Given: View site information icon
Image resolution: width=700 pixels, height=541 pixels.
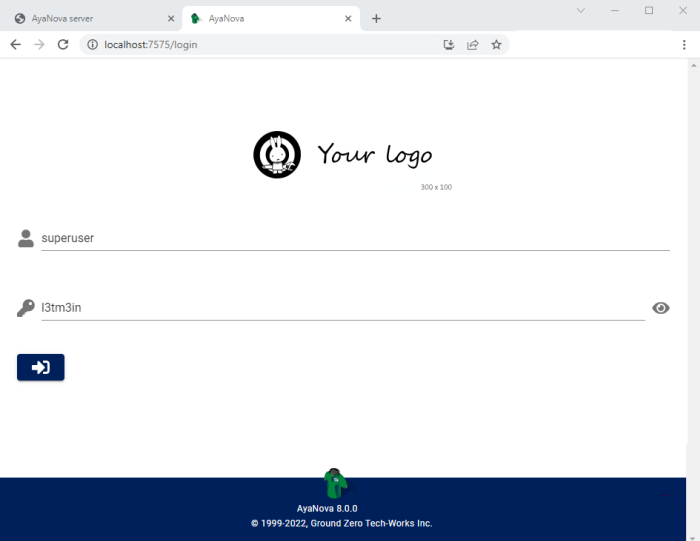Looking at the screenshot, I should 92,45.
